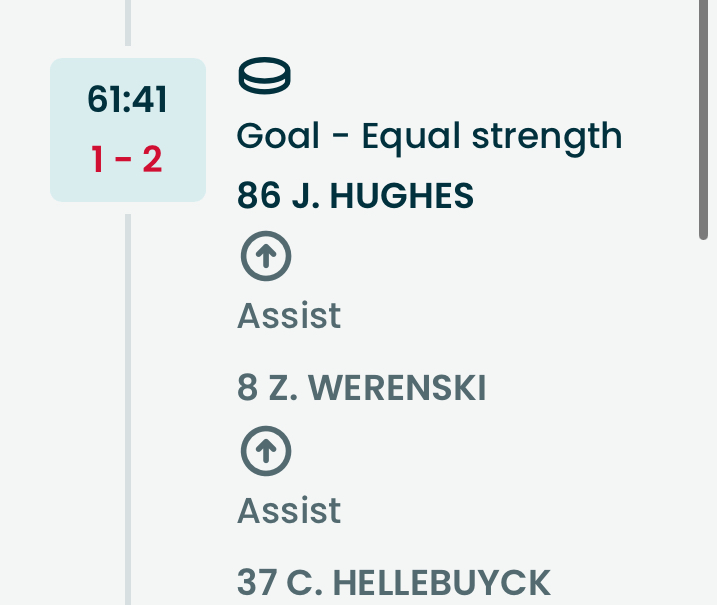Click the Assist label above 37 C. HELLEBUYCK
Image resolution: width=717 pixels, height=605 pixels.
click(x=289, y=511)
